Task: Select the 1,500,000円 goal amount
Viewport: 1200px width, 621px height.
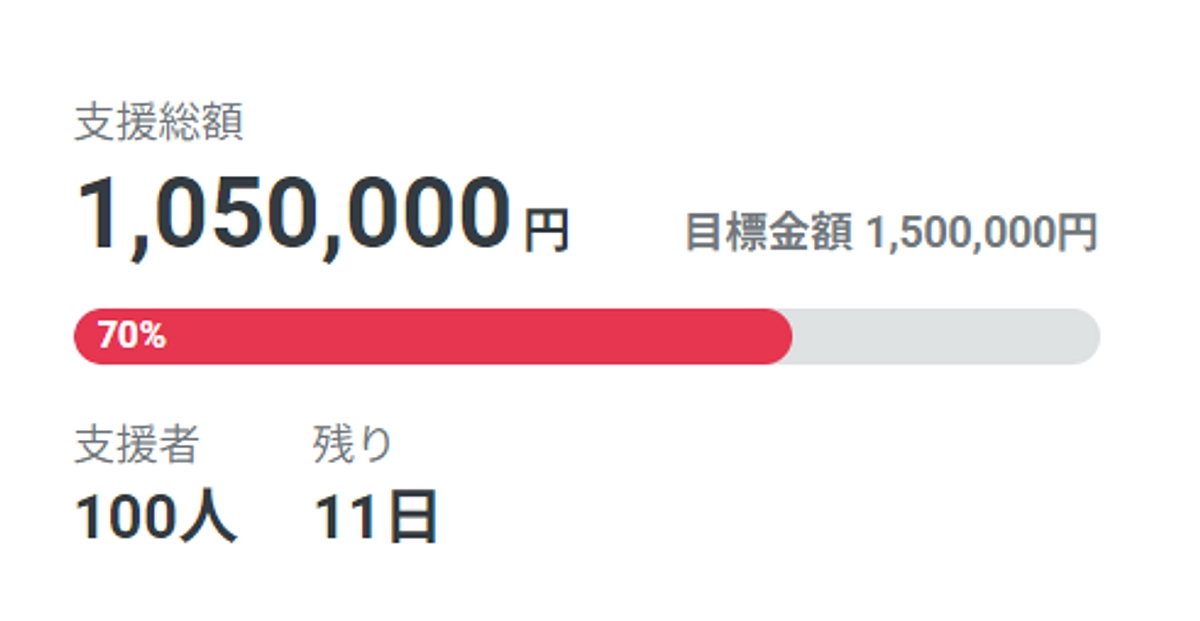Action: [x=983, y=230]
